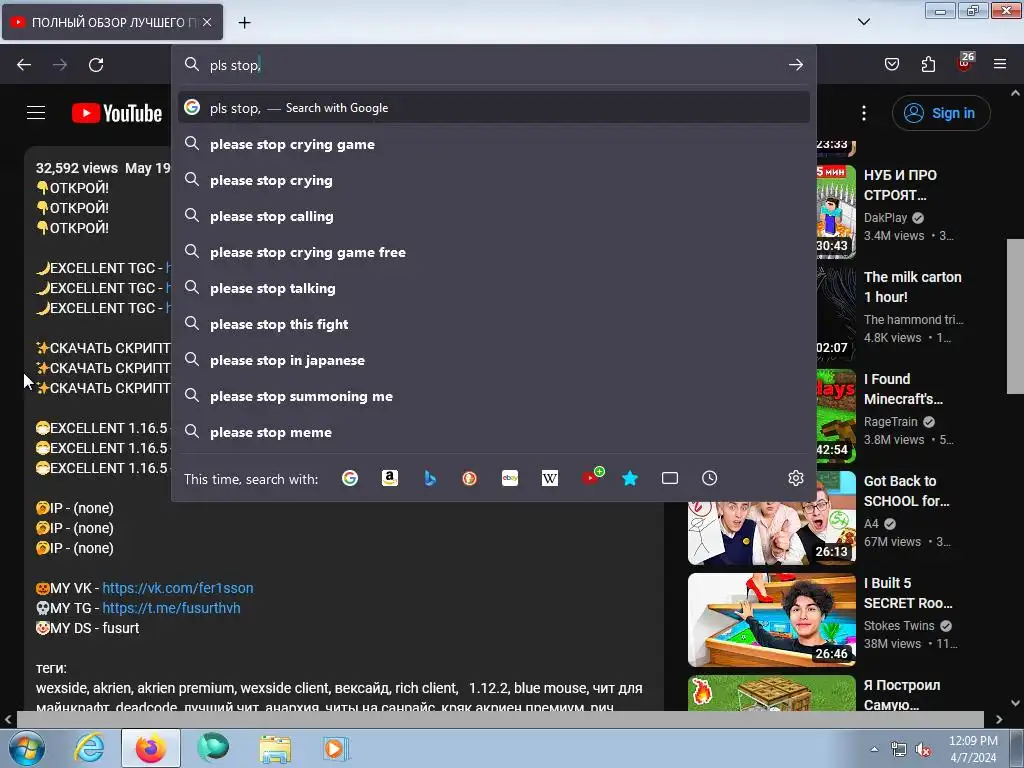The width and height of the screenshot is (1024, 768).
Task: Click the Sign in button
Action: 941,113
